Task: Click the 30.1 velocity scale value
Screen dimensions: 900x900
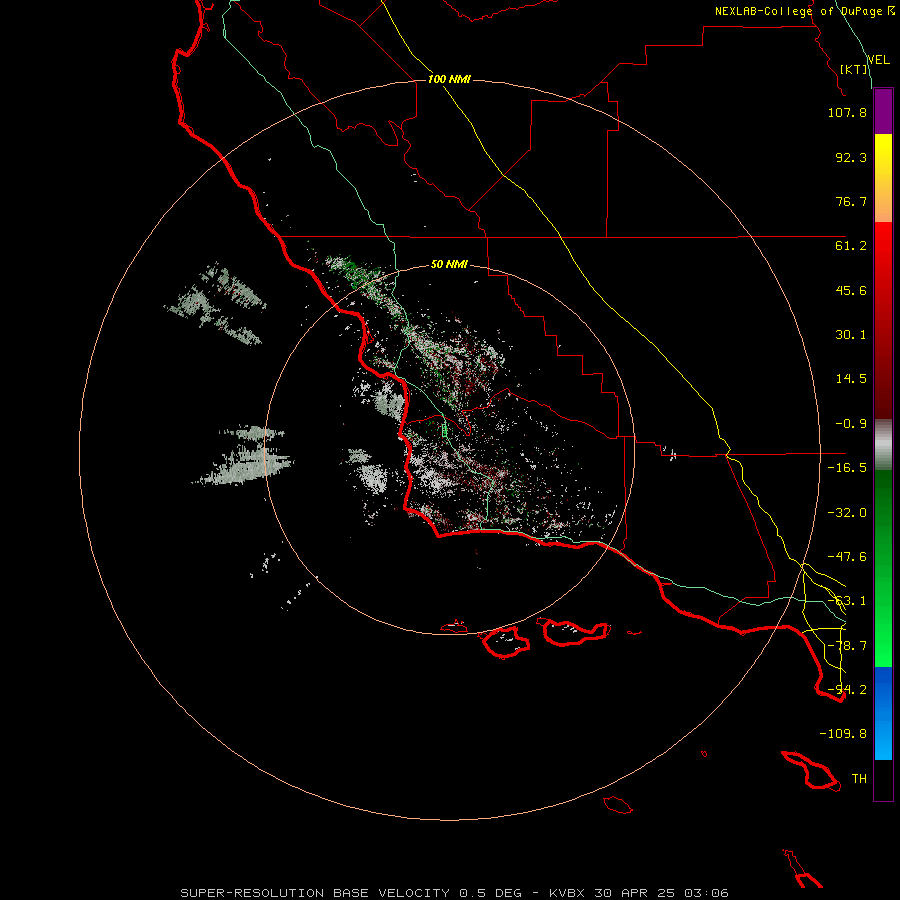Action: pyautogui.click(x=851, y=335)
